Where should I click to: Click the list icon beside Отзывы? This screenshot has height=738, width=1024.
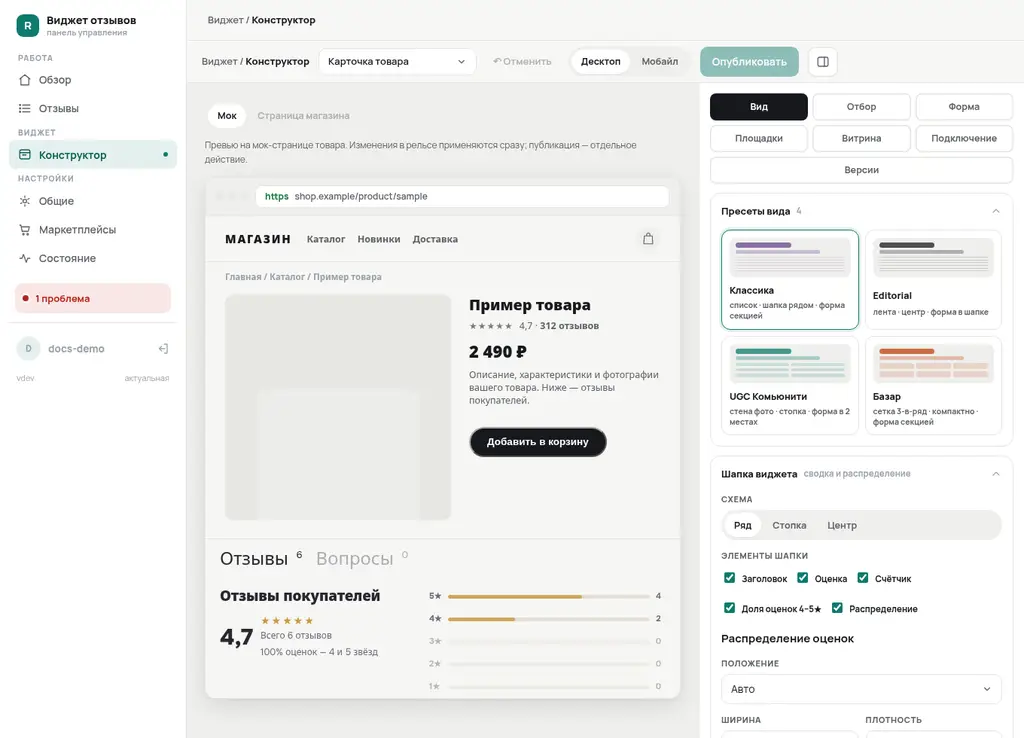[25, 108]
